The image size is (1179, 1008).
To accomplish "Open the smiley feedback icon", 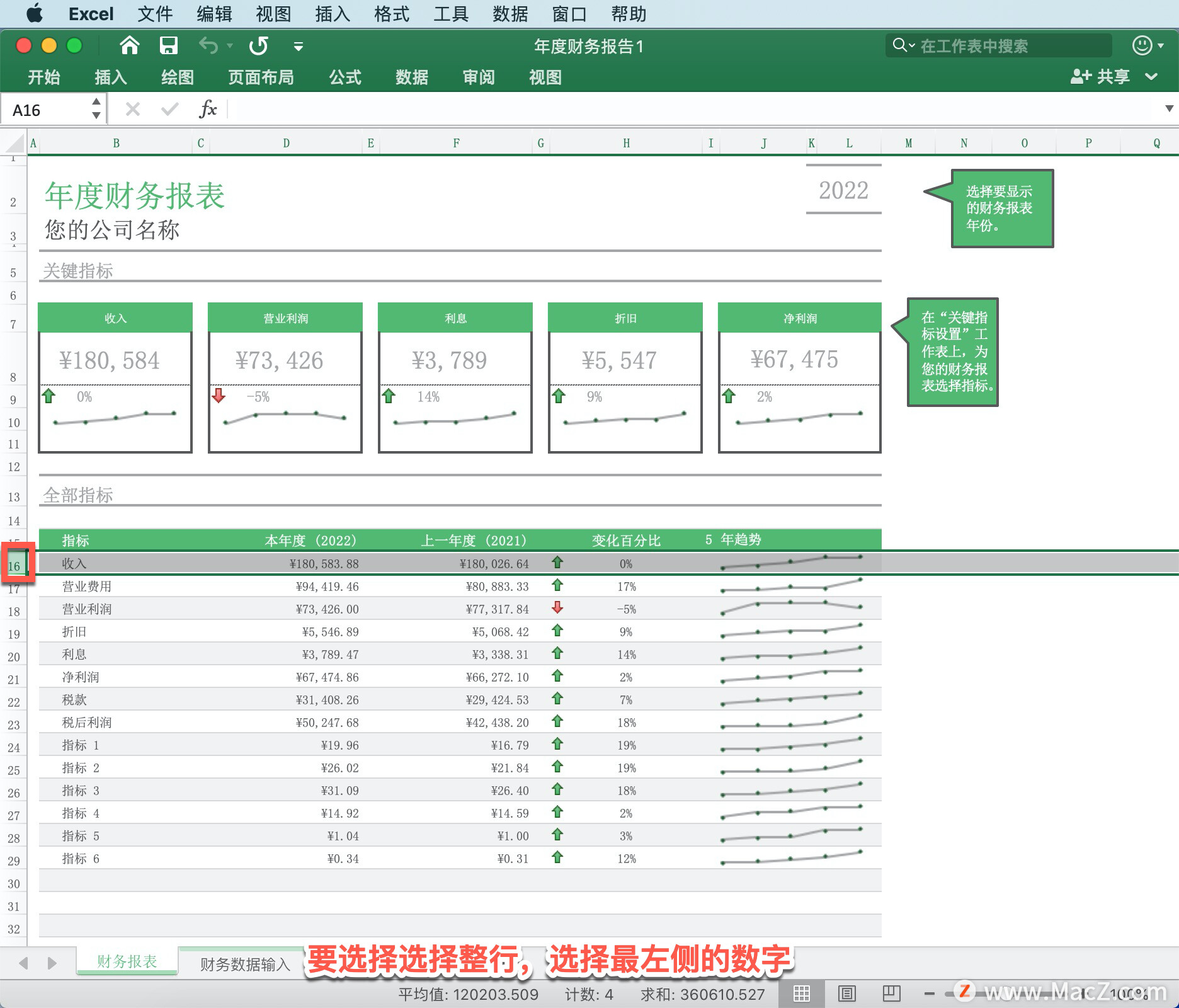I will pos(1142,45).
